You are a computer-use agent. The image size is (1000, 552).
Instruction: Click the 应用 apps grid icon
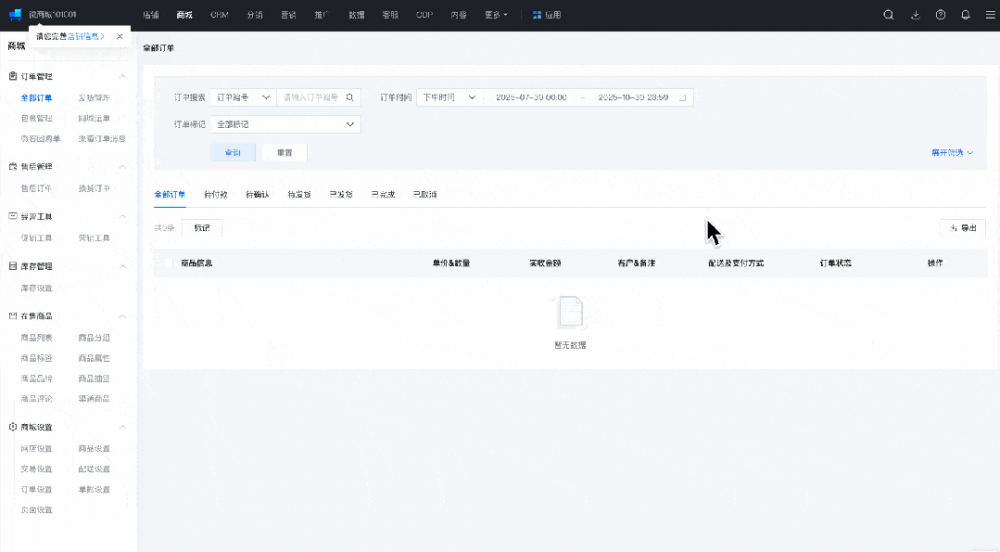tap(537, 15)
